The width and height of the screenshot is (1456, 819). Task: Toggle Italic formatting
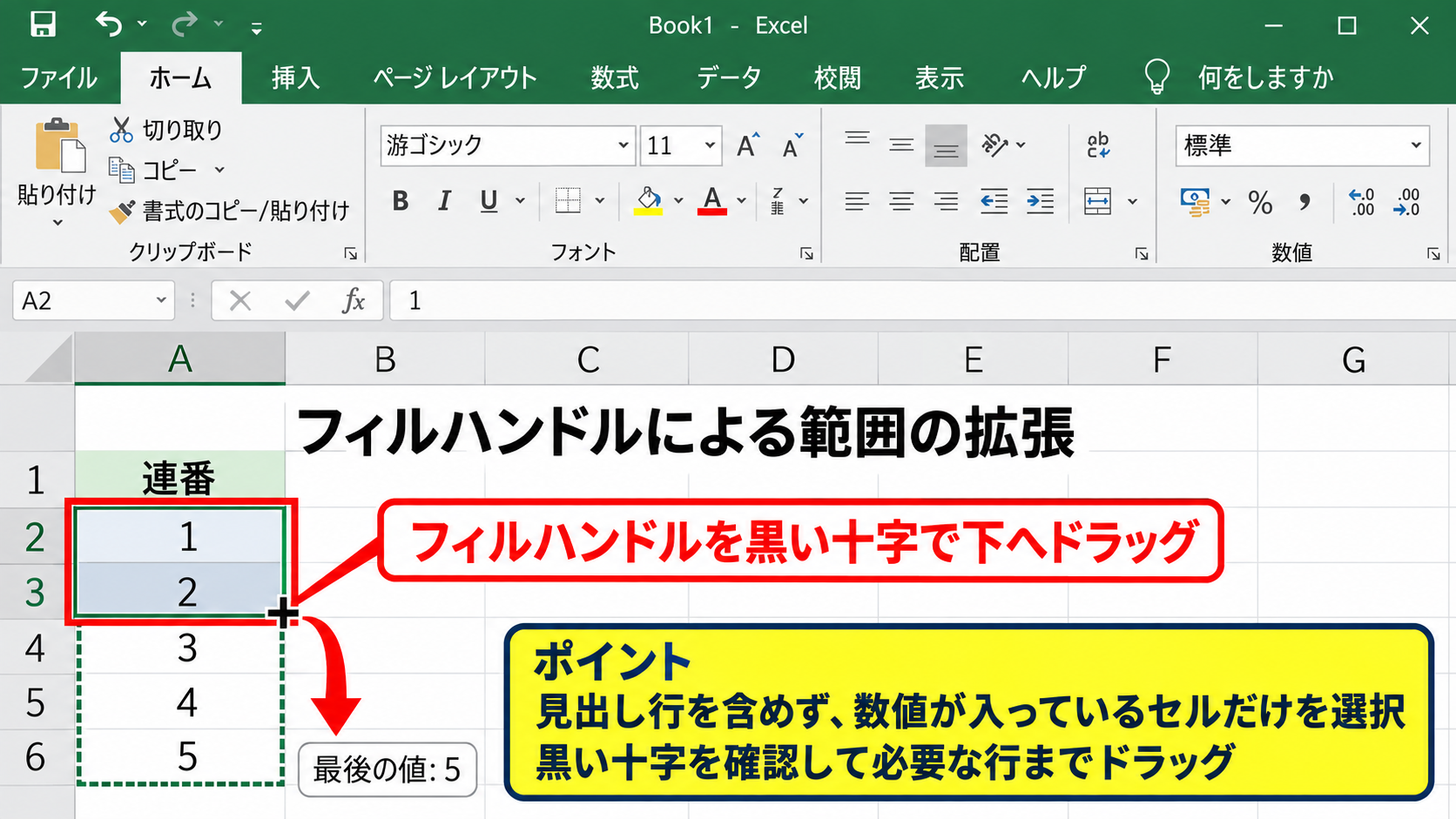[444, 201]
